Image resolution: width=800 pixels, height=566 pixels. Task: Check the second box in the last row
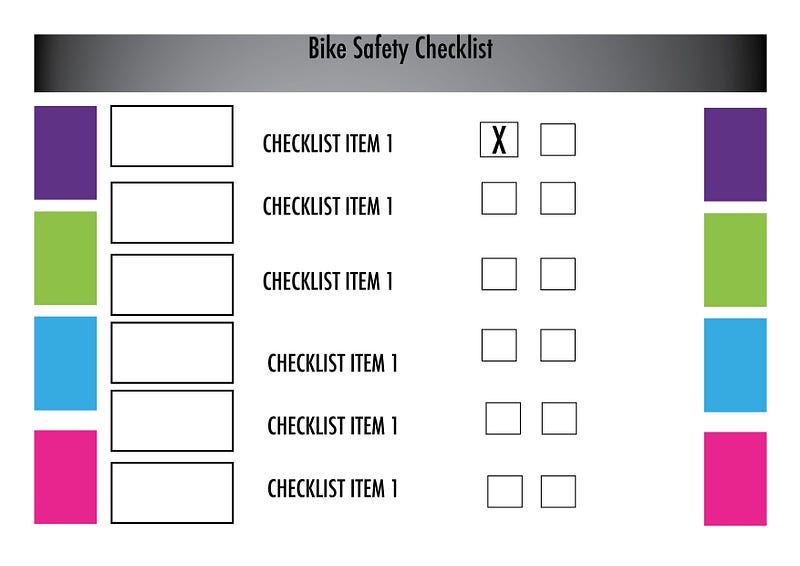(558, 491)
